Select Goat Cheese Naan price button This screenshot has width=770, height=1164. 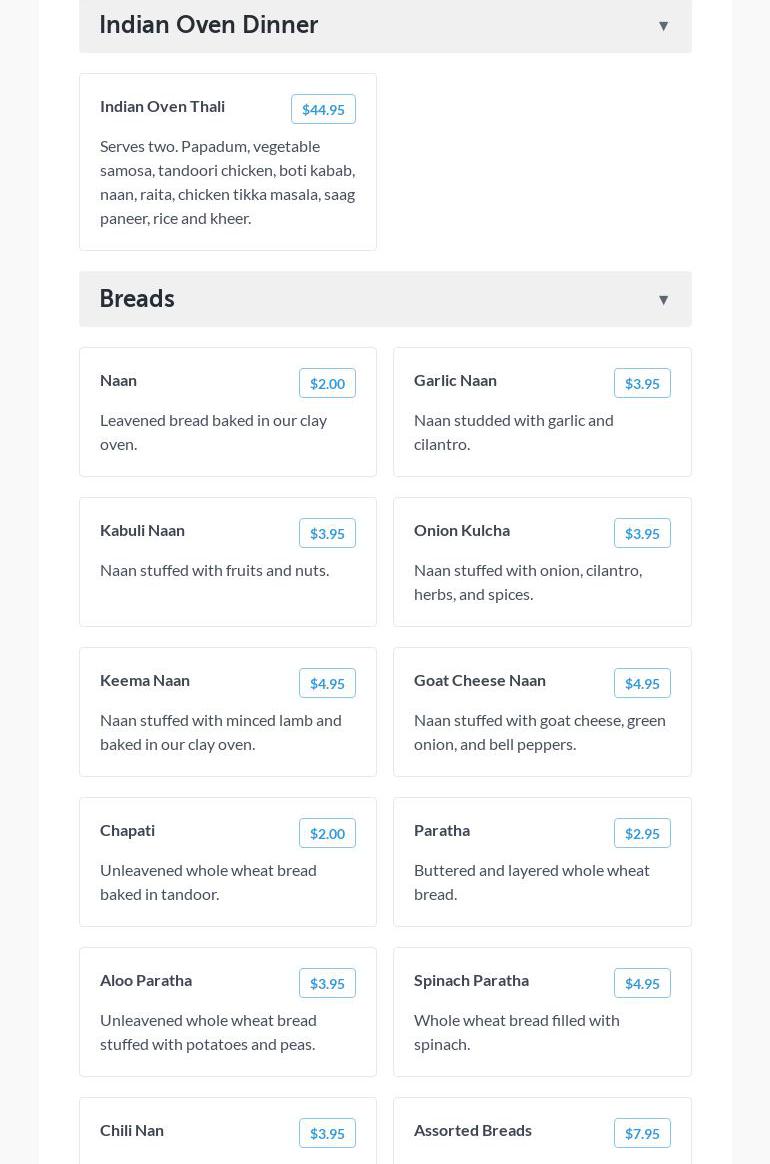click(642, 683)
